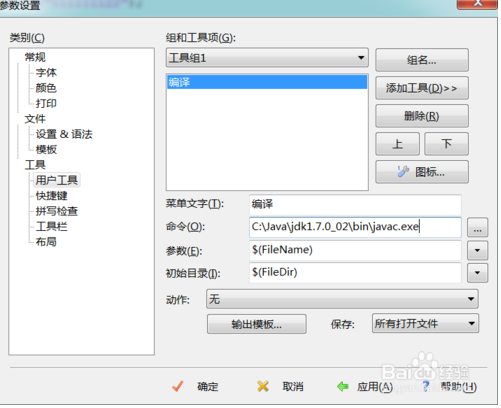501x408 pixels.
Task: Click the green arrow icon beside 应用
Action: (x=343, y=386)
